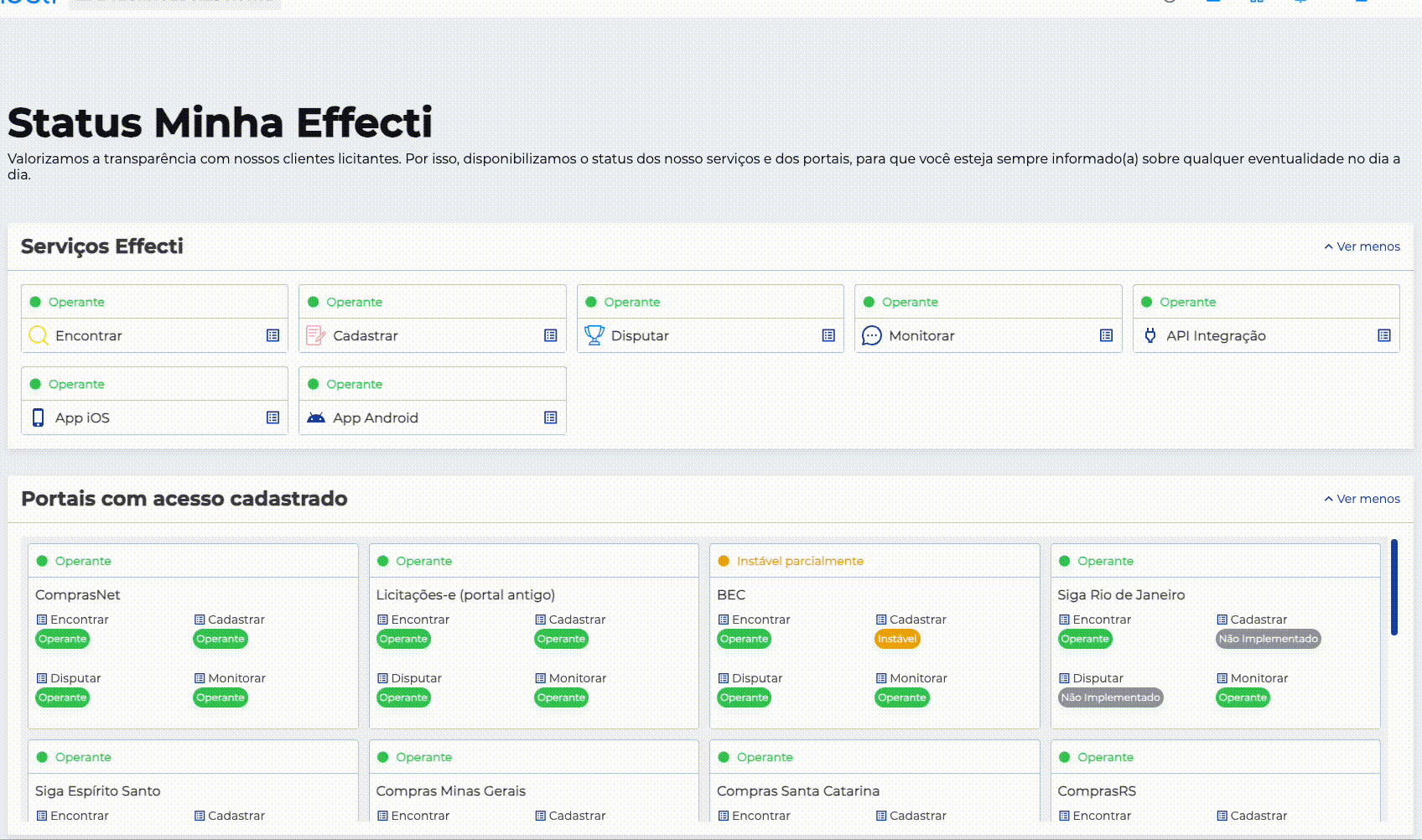Screen dimensions: 1422x840
Task: Click Não Implementado badge under Siga Rio Disputar
Action: pyautogui.click(x=1110, y=697)
